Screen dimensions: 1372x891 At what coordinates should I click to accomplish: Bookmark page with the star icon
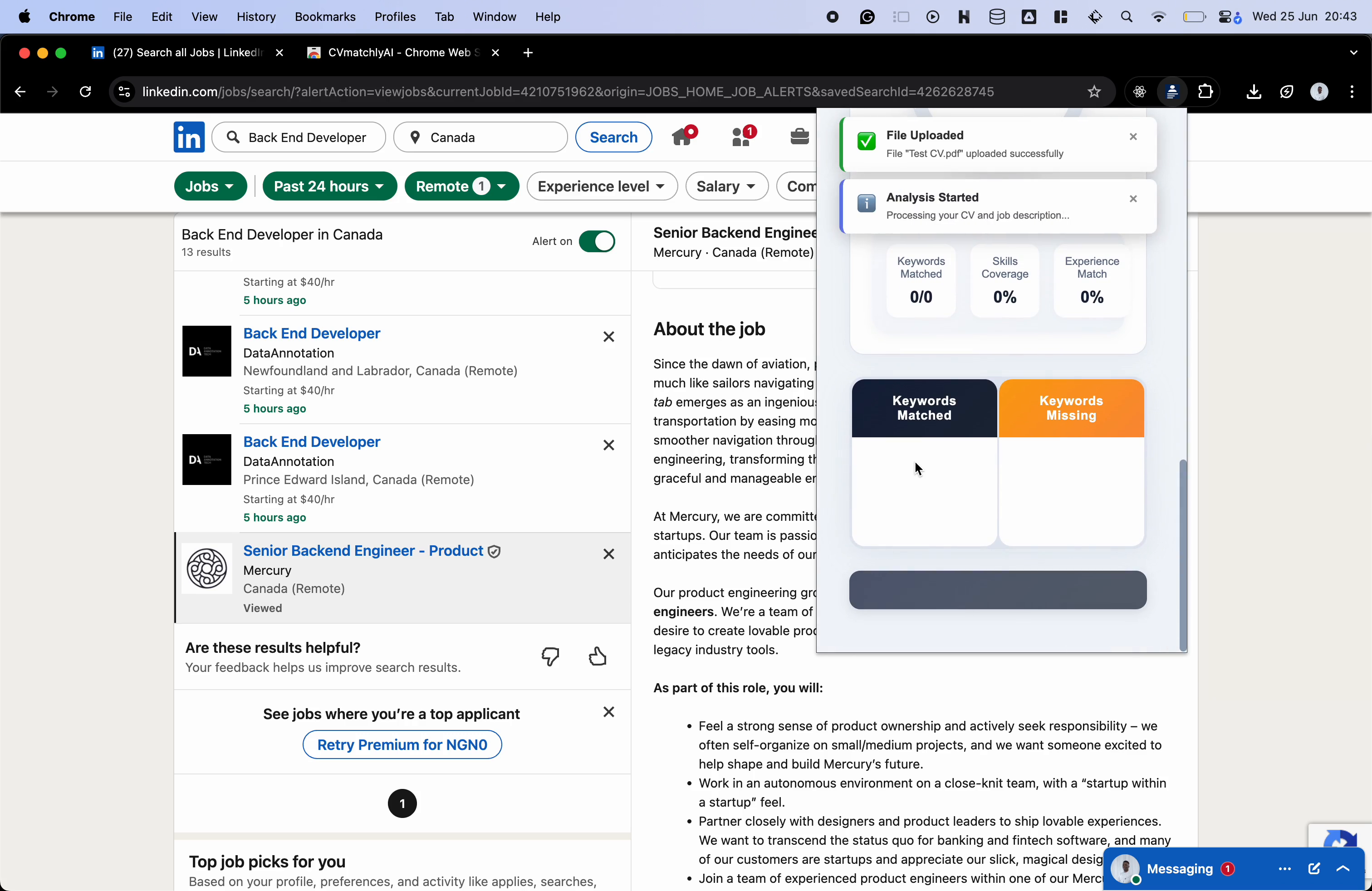1093,92
